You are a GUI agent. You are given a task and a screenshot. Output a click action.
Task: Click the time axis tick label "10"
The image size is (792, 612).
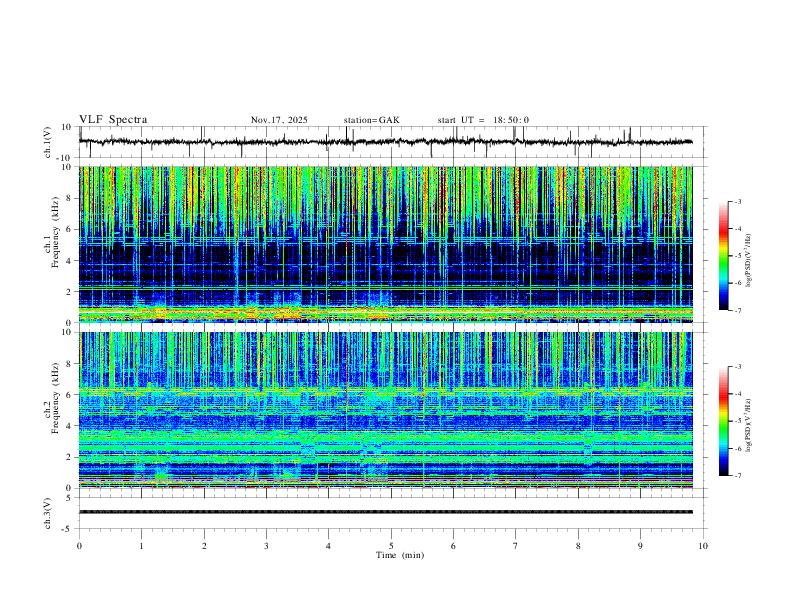703,546
